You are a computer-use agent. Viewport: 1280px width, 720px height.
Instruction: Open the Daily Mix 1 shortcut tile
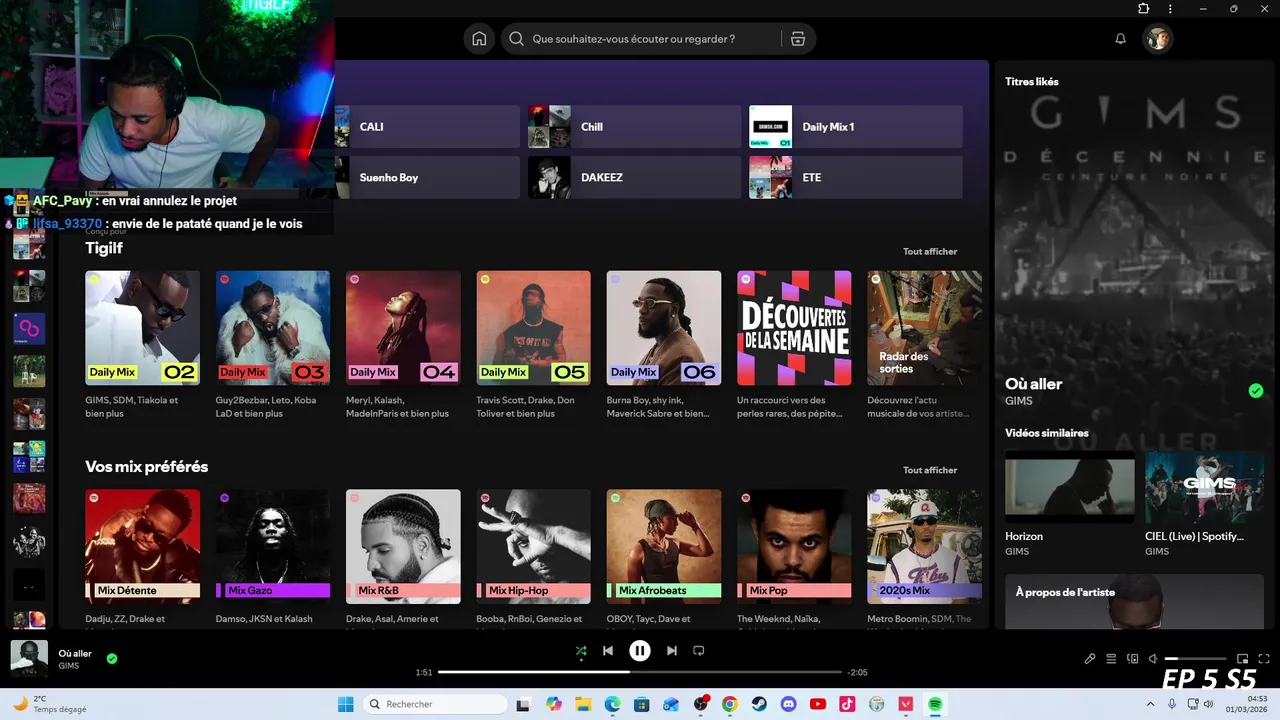point(855,127)
